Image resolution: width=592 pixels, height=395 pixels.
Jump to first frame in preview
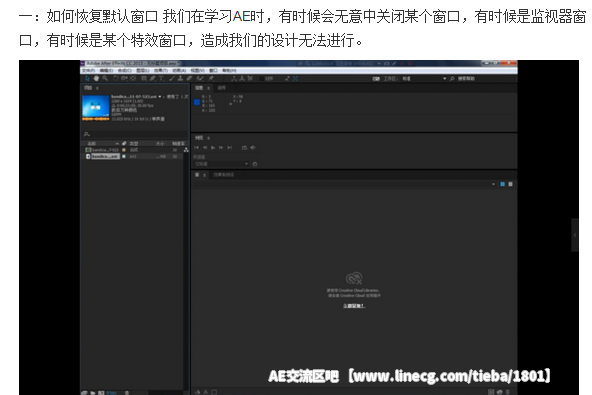[x=196, y=148]
